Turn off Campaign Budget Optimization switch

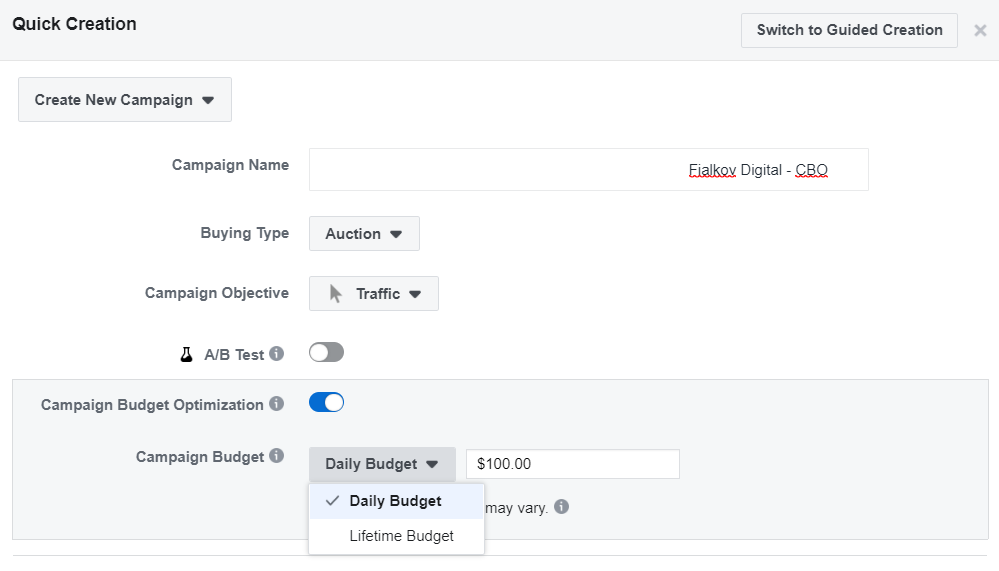pos(326,402)
